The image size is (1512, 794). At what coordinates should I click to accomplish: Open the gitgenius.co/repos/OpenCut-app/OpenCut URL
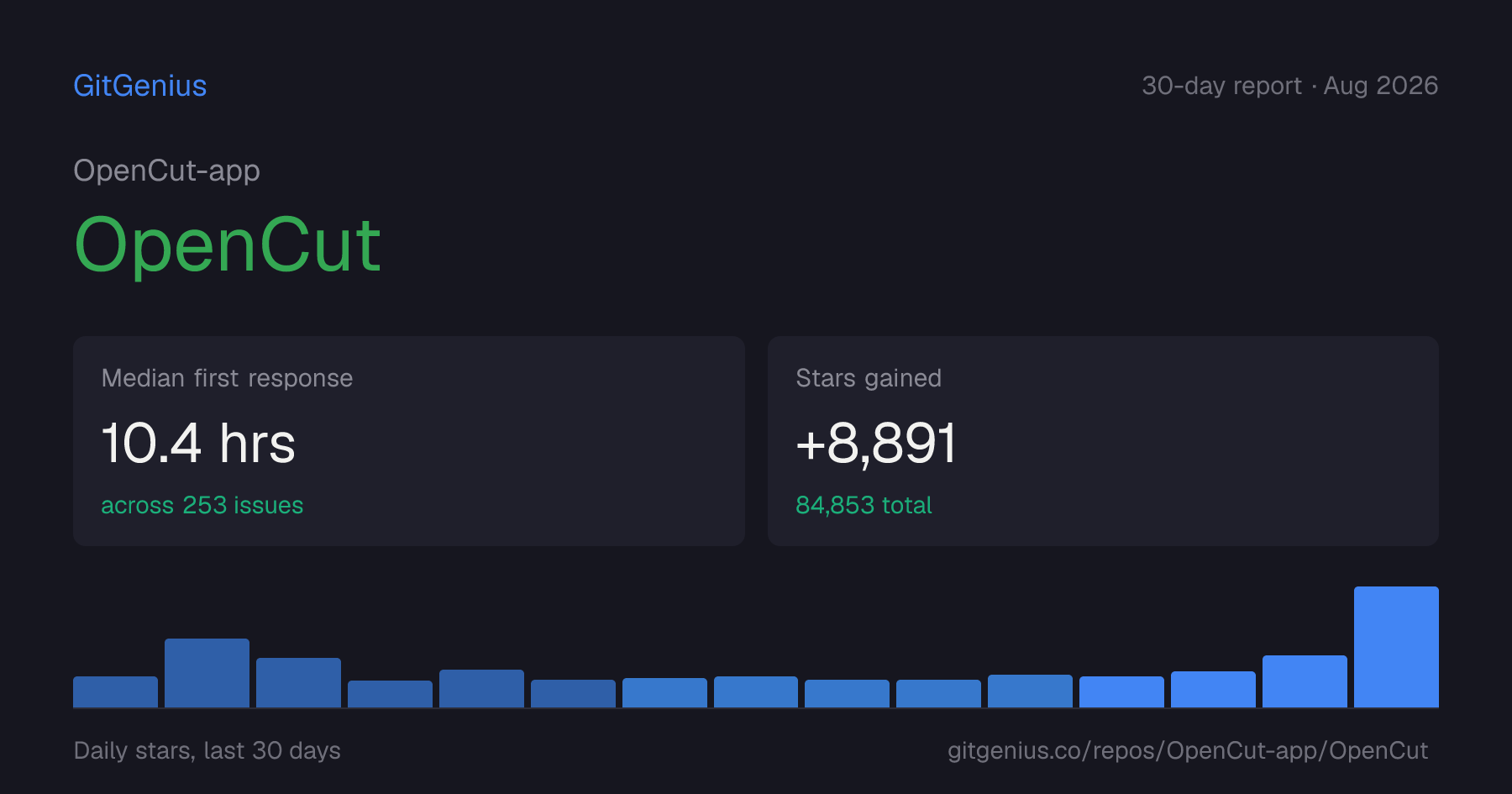coord(1188,750)
